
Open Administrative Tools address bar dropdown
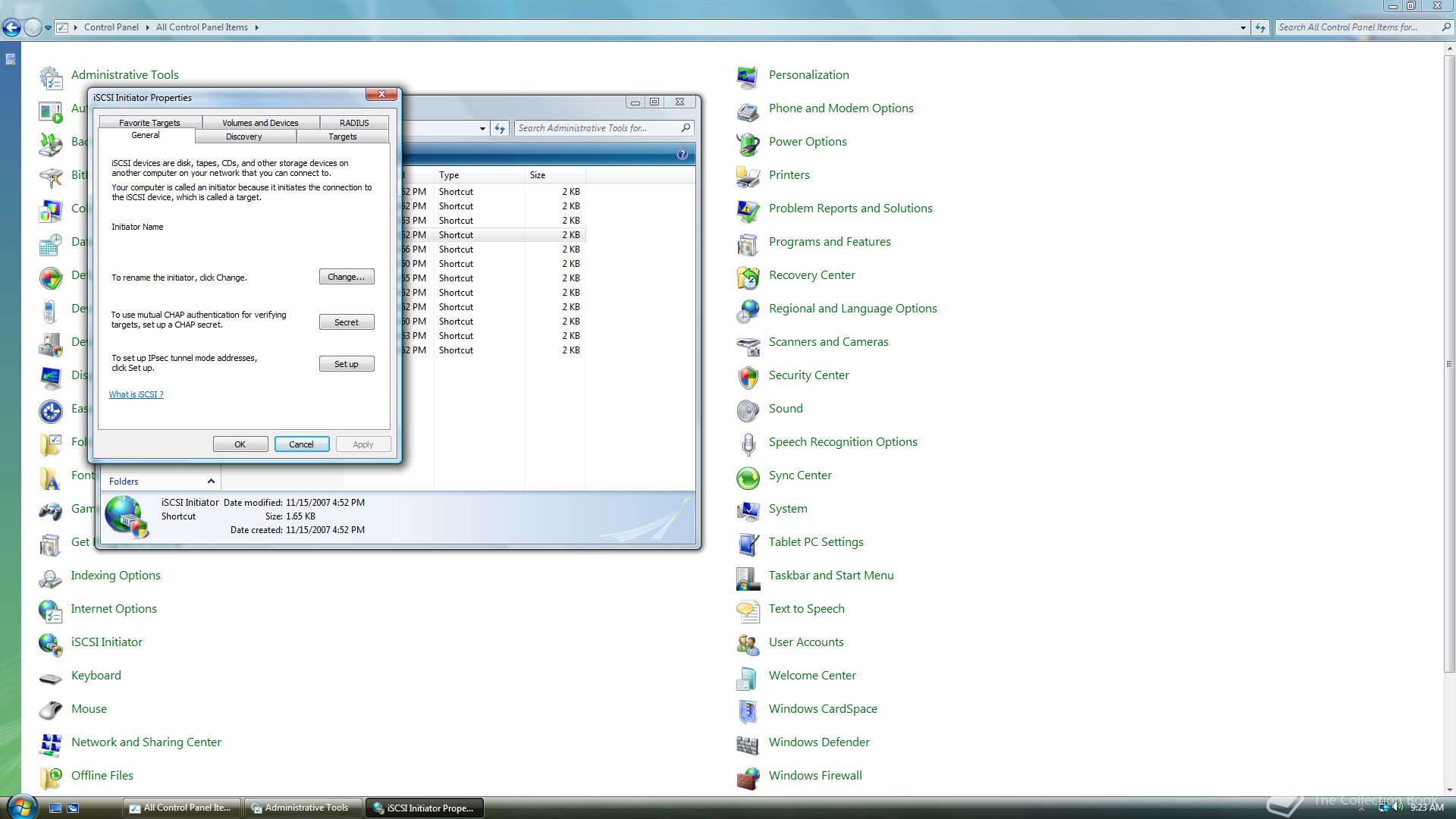[482, 128]
